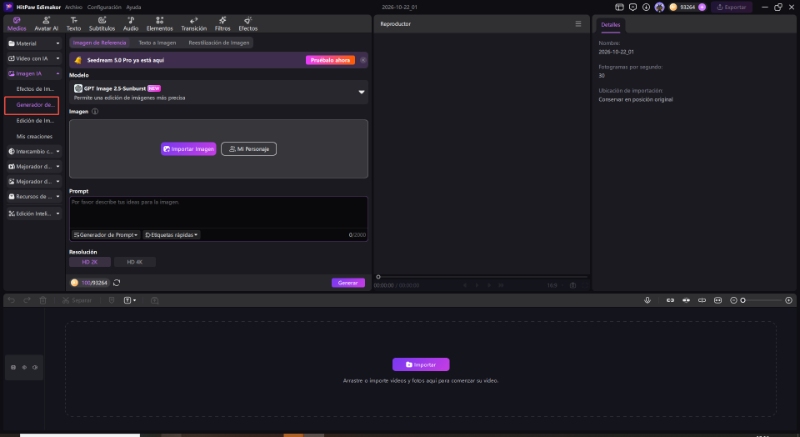800x437 pixels.
Task: Click the Generar button
Action: pyautogui.click(x=348, y=283)
